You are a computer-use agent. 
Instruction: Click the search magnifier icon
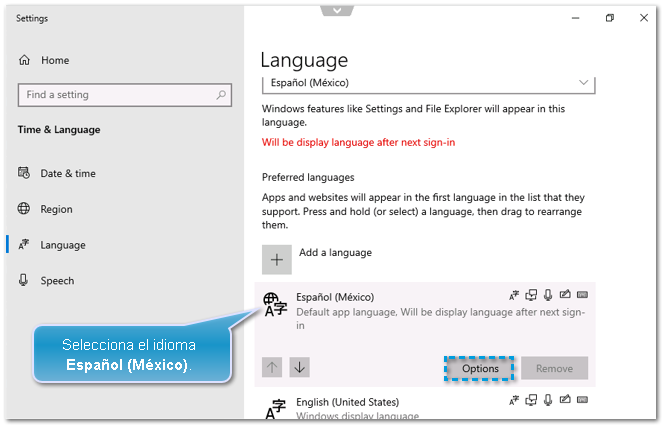click(x=221, y=95)
